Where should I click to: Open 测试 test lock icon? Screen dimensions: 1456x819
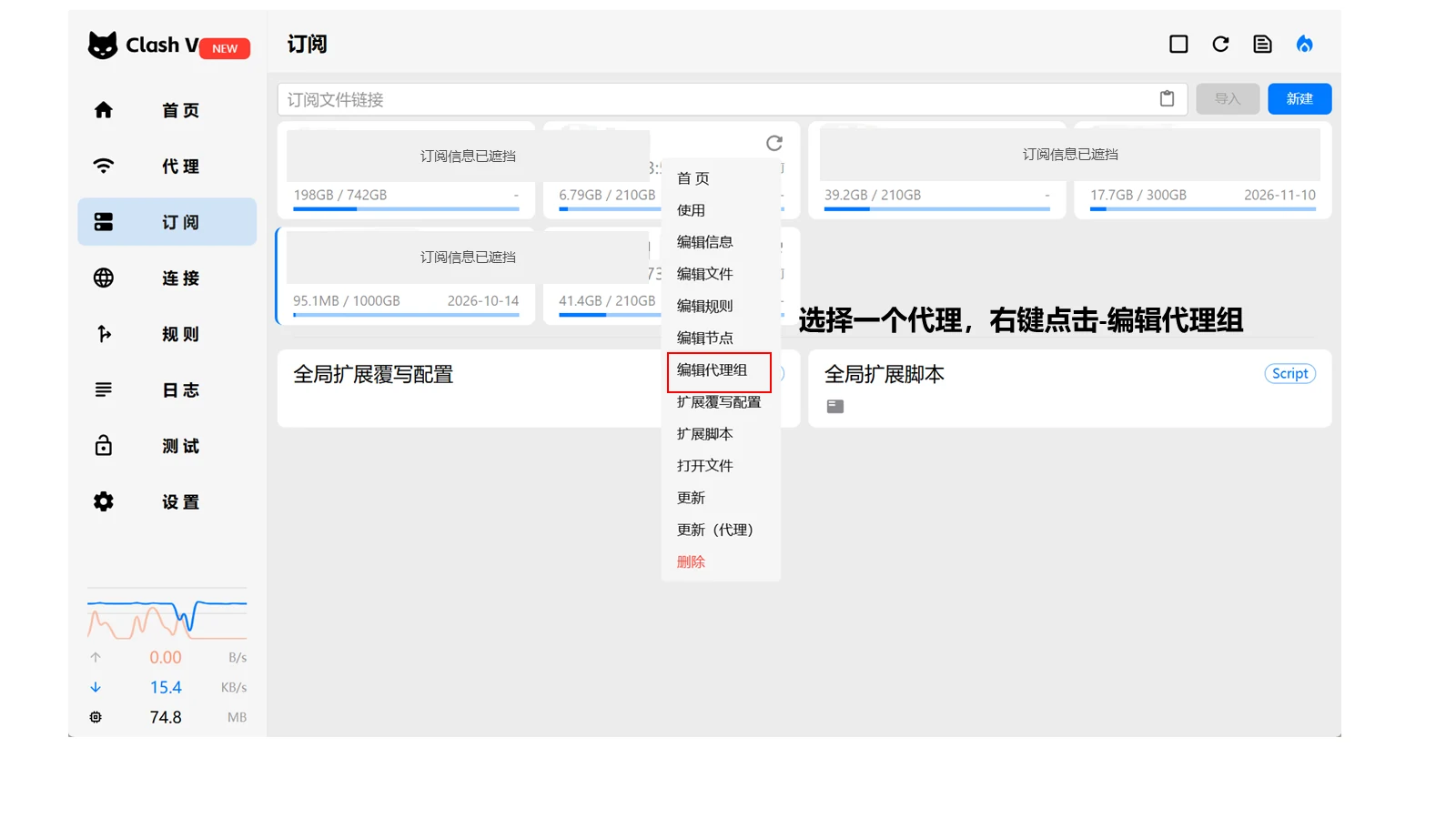pyautogui.click(x=104, y=446)
